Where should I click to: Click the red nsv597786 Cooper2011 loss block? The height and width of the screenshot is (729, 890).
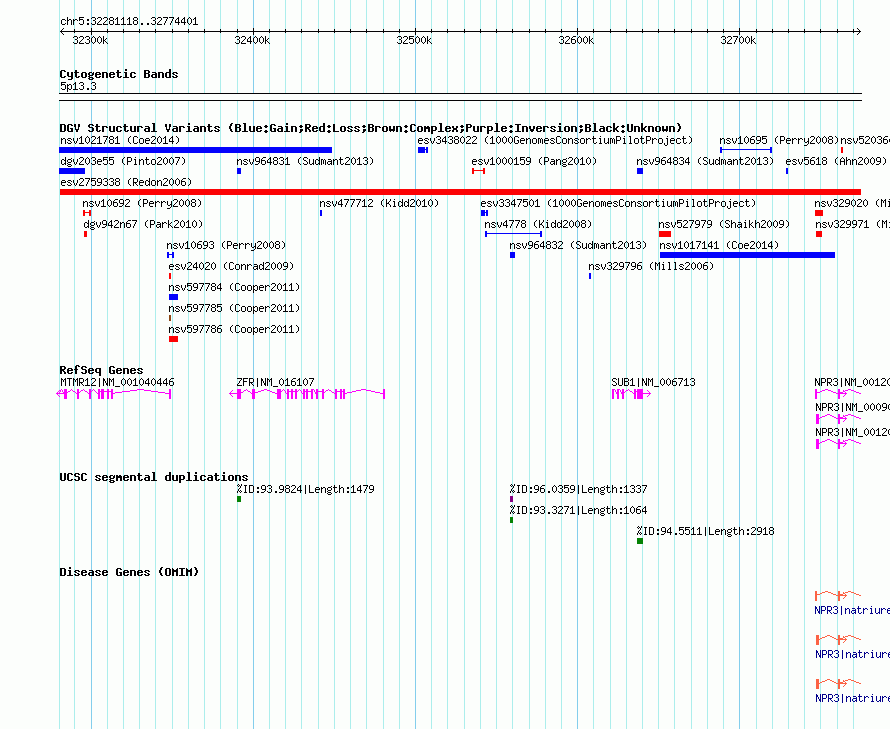pyautogui.click(x=173, y=339)
